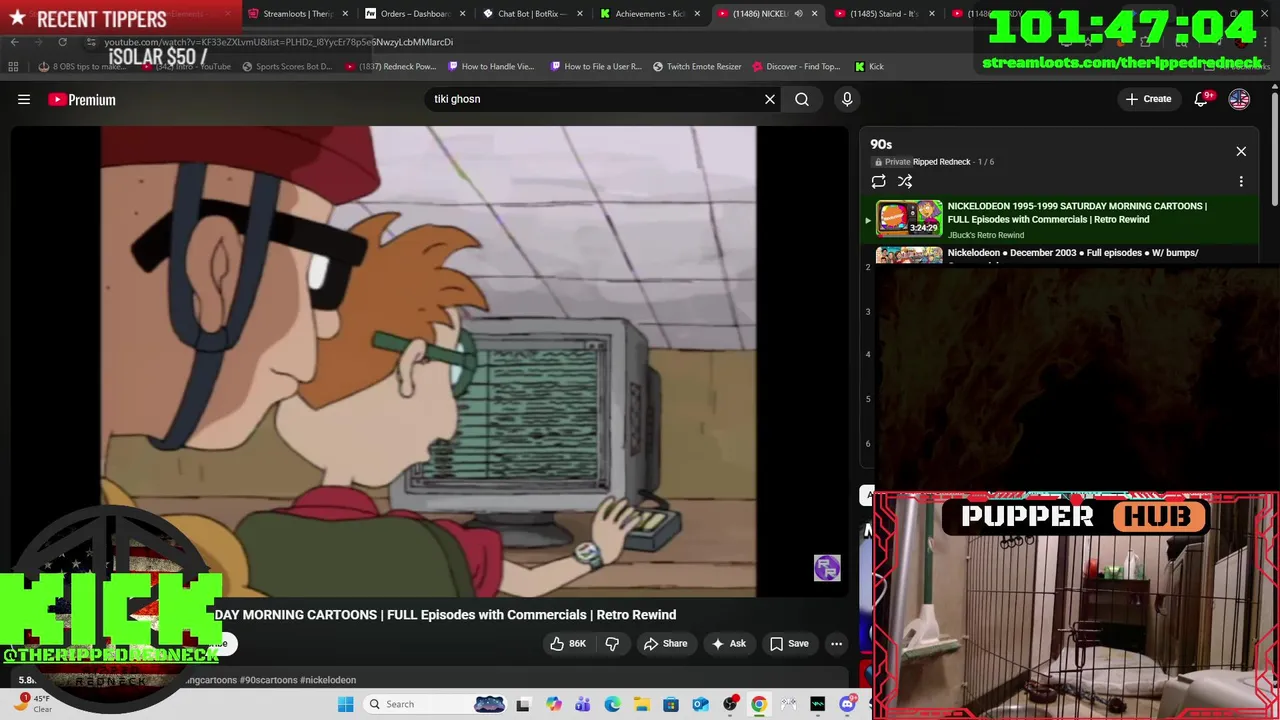Open the Sports Scores Bot bookmark
1280x720 pixels.
(286, 67)
